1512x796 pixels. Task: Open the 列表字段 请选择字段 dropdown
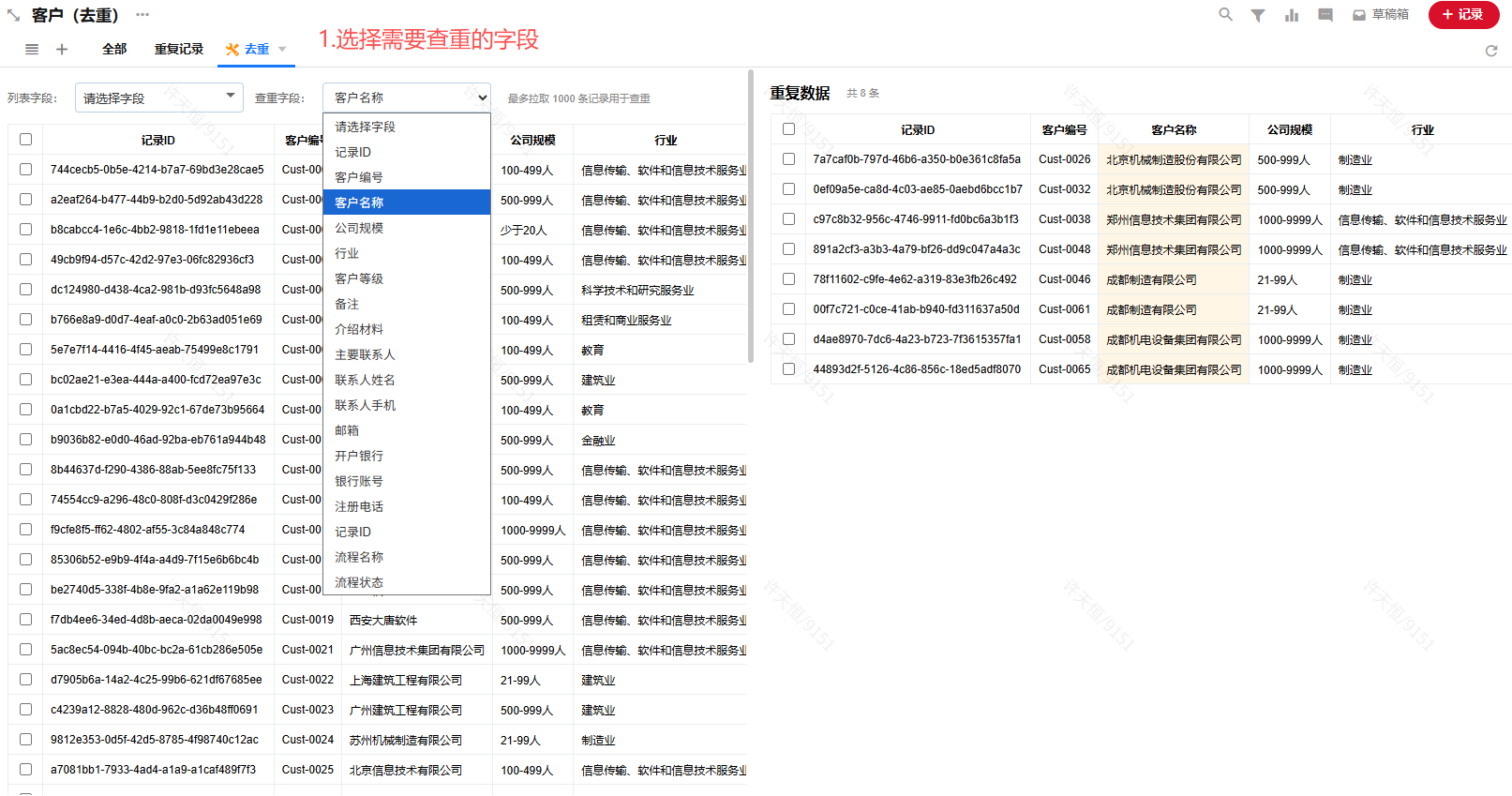point(158,98)
